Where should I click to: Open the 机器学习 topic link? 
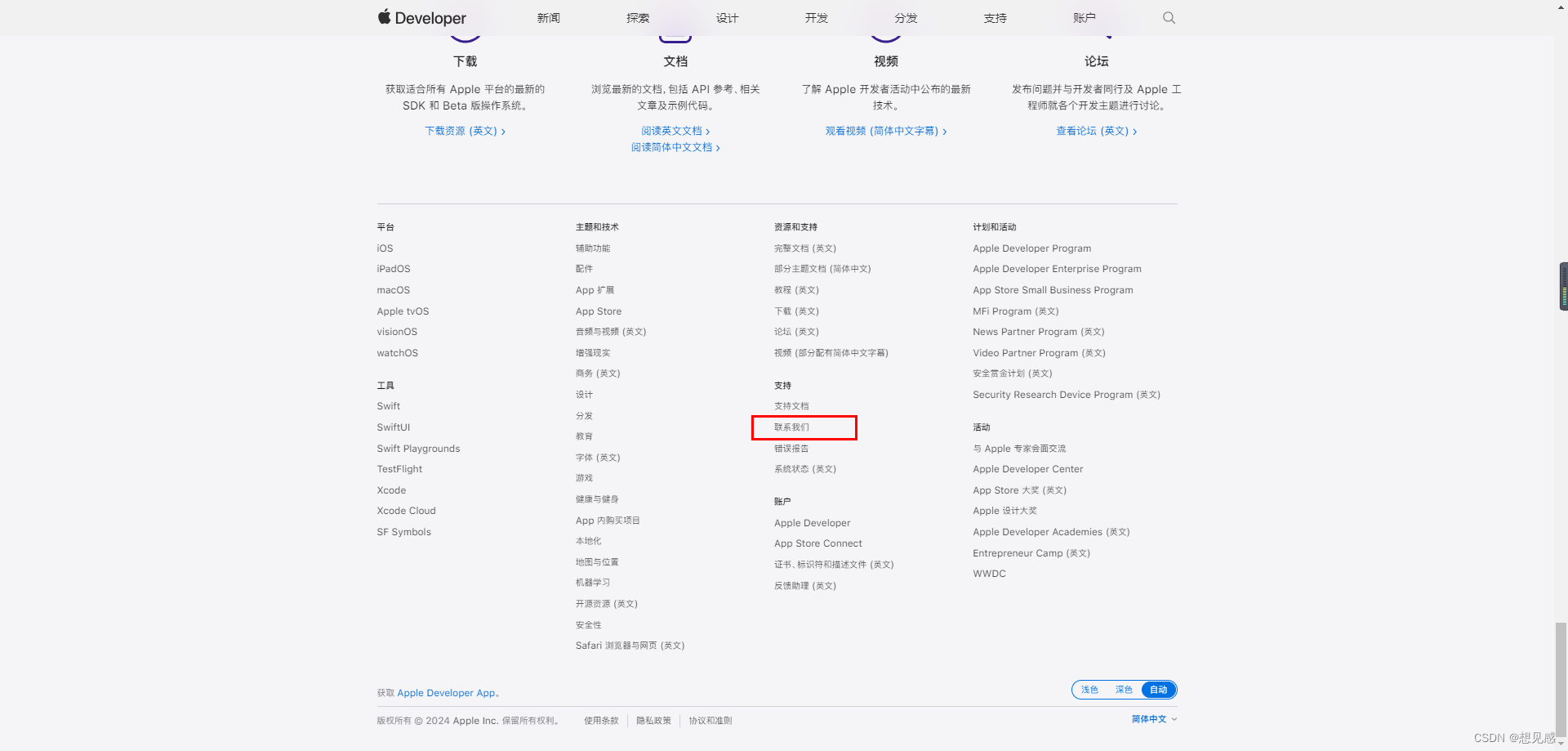(593, 583)
